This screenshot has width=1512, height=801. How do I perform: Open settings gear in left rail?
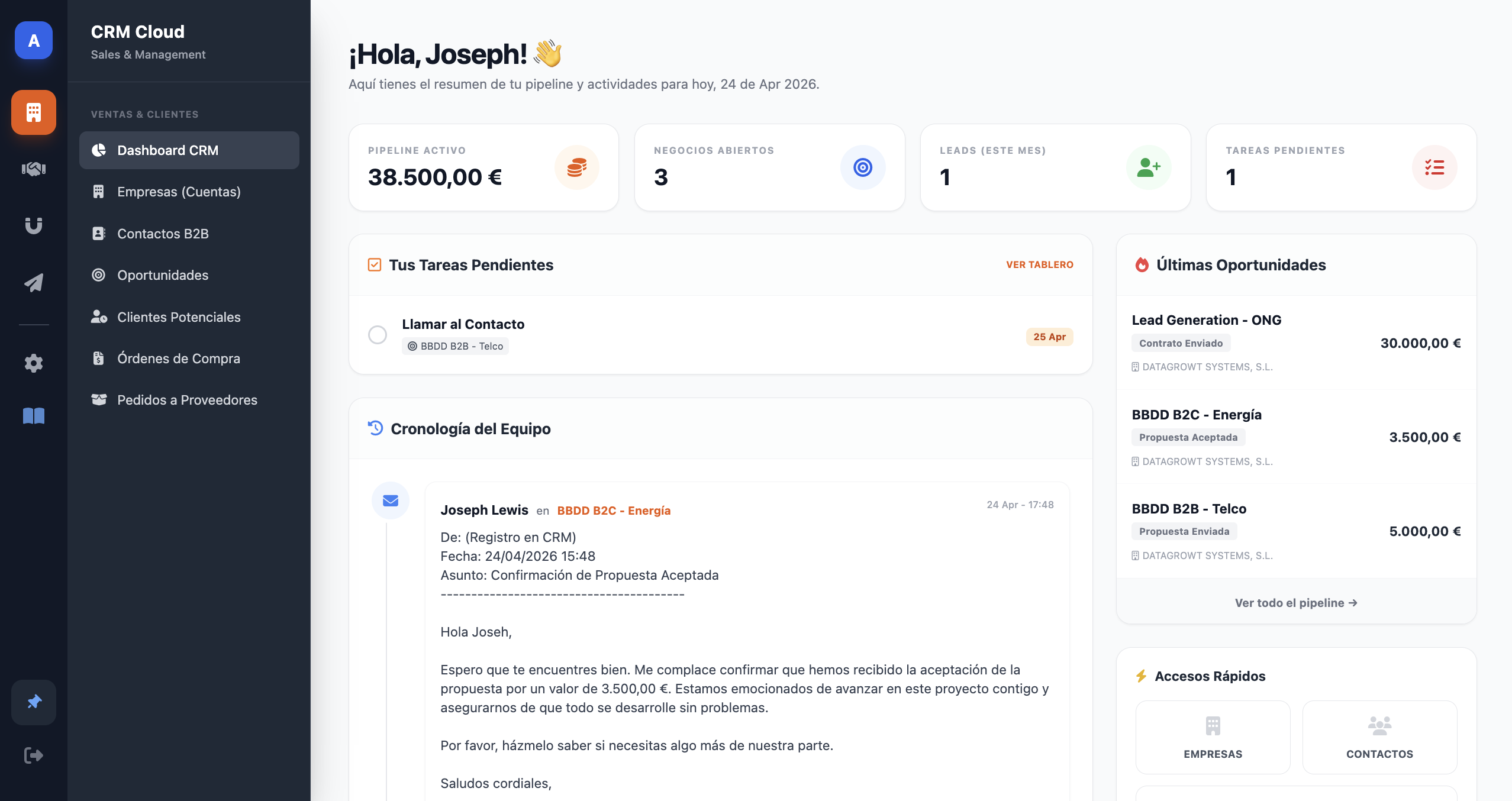34,363
